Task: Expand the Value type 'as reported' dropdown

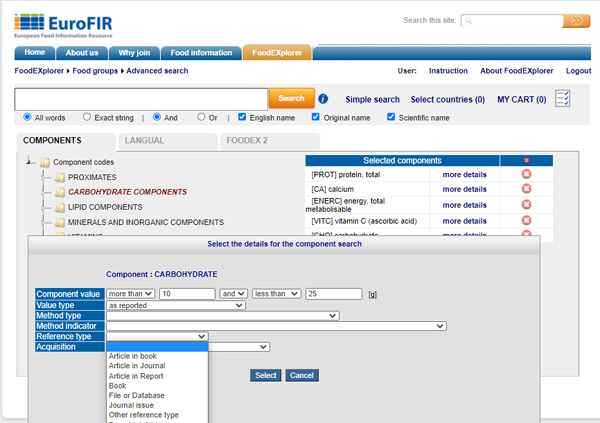Action: (x=175, y=305)
